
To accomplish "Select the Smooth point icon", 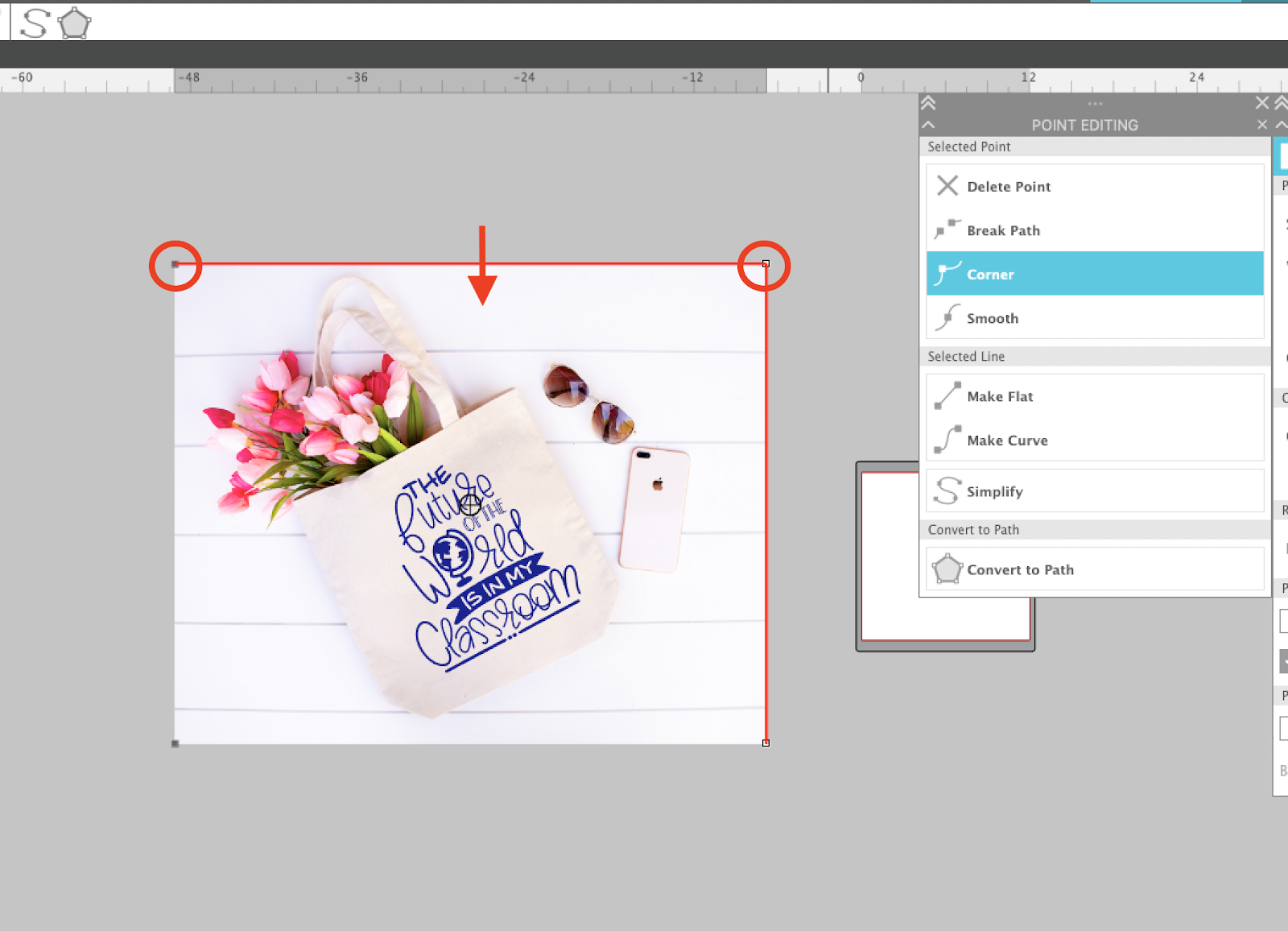I will pyautogui.click(x=948, y=317).
